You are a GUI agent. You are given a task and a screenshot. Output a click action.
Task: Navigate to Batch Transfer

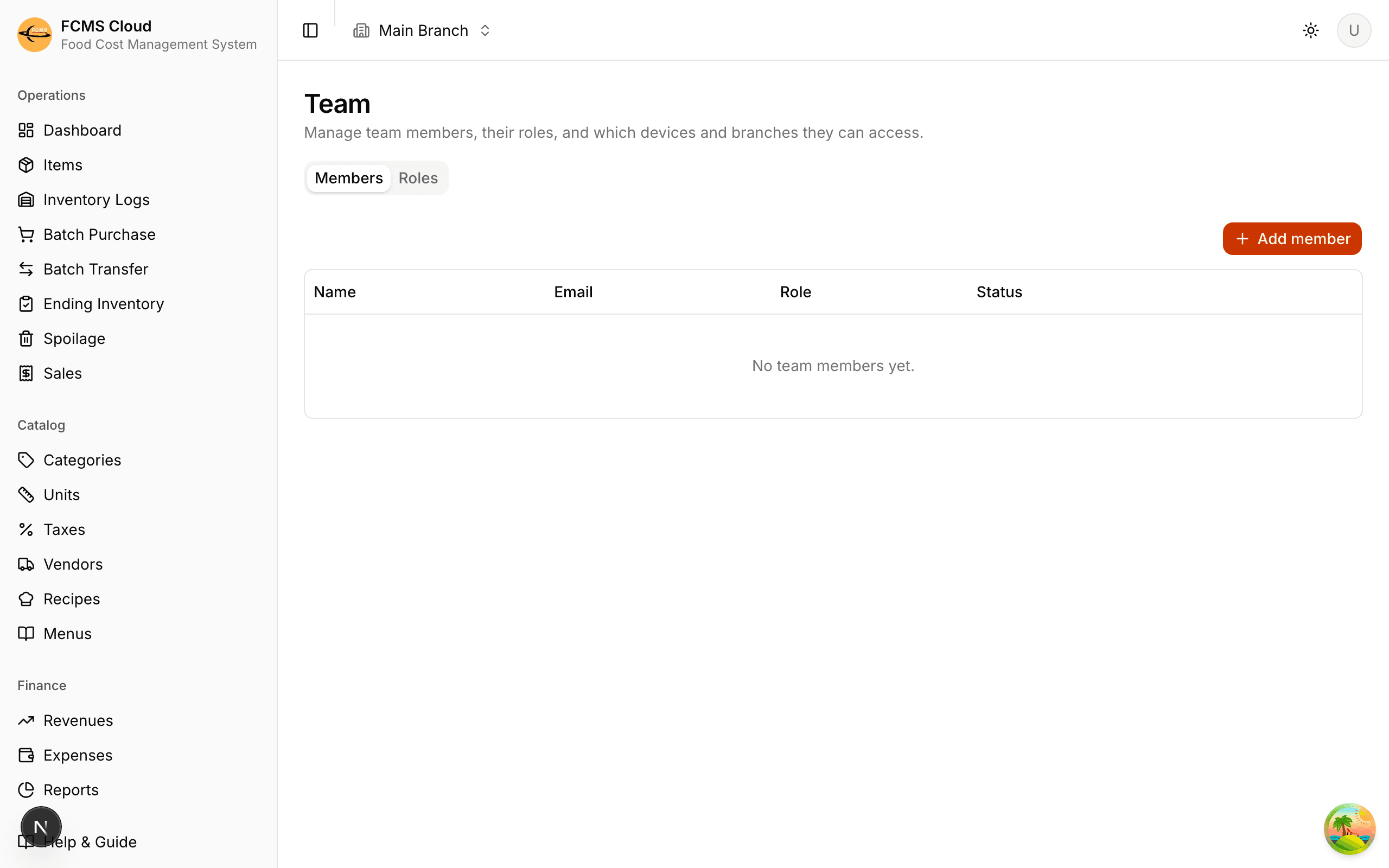point(138,269)
